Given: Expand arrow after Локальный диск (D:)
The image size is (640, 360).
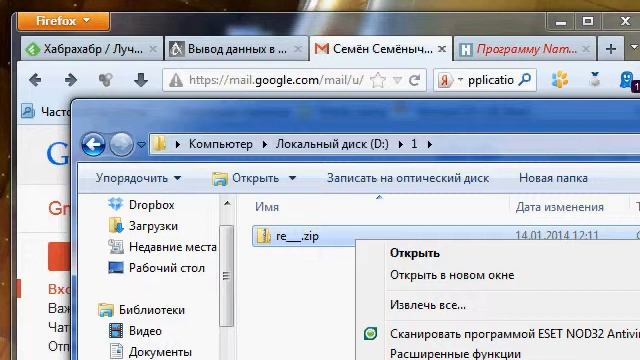Looking at the screenshot, I should [x=400, y=144].
